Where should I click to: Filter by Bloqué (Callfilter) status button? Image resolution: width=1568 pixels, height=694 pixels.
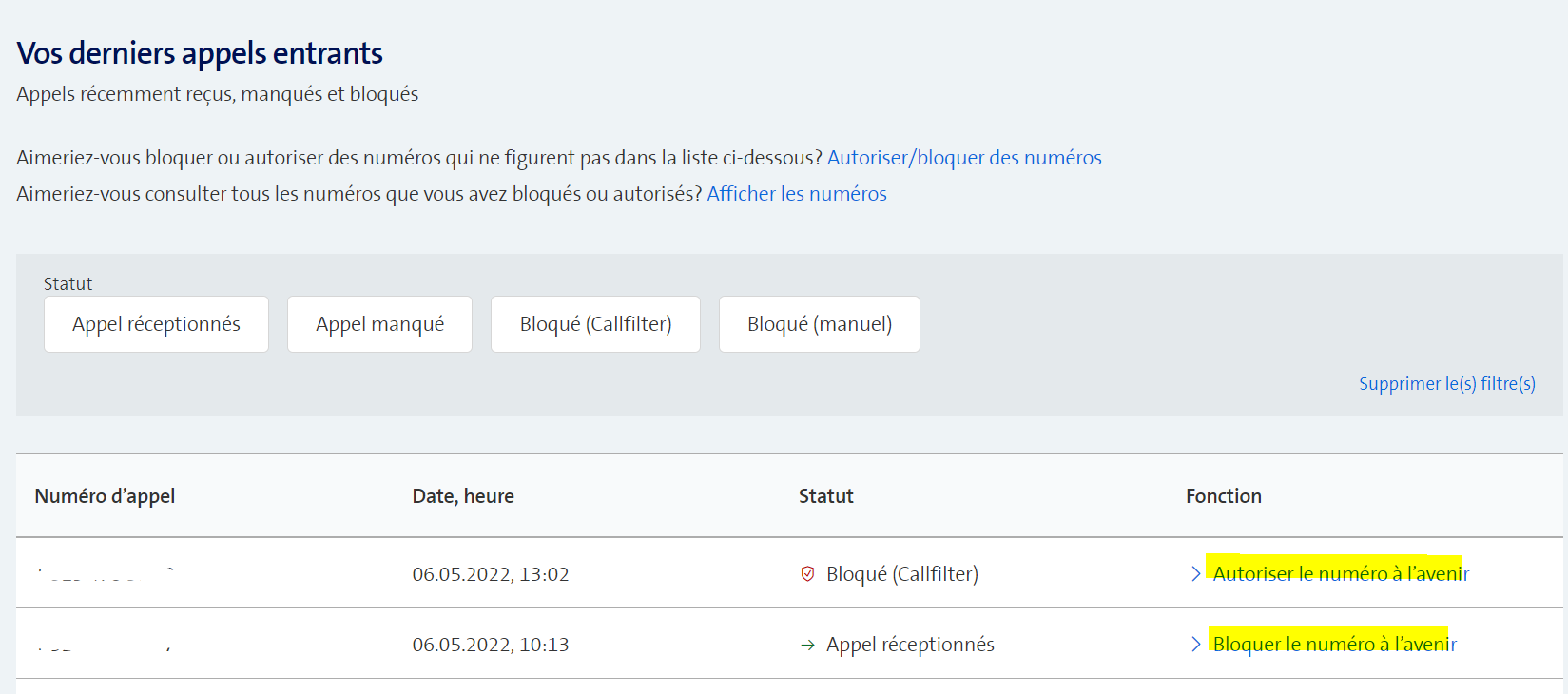click(595, 324)
